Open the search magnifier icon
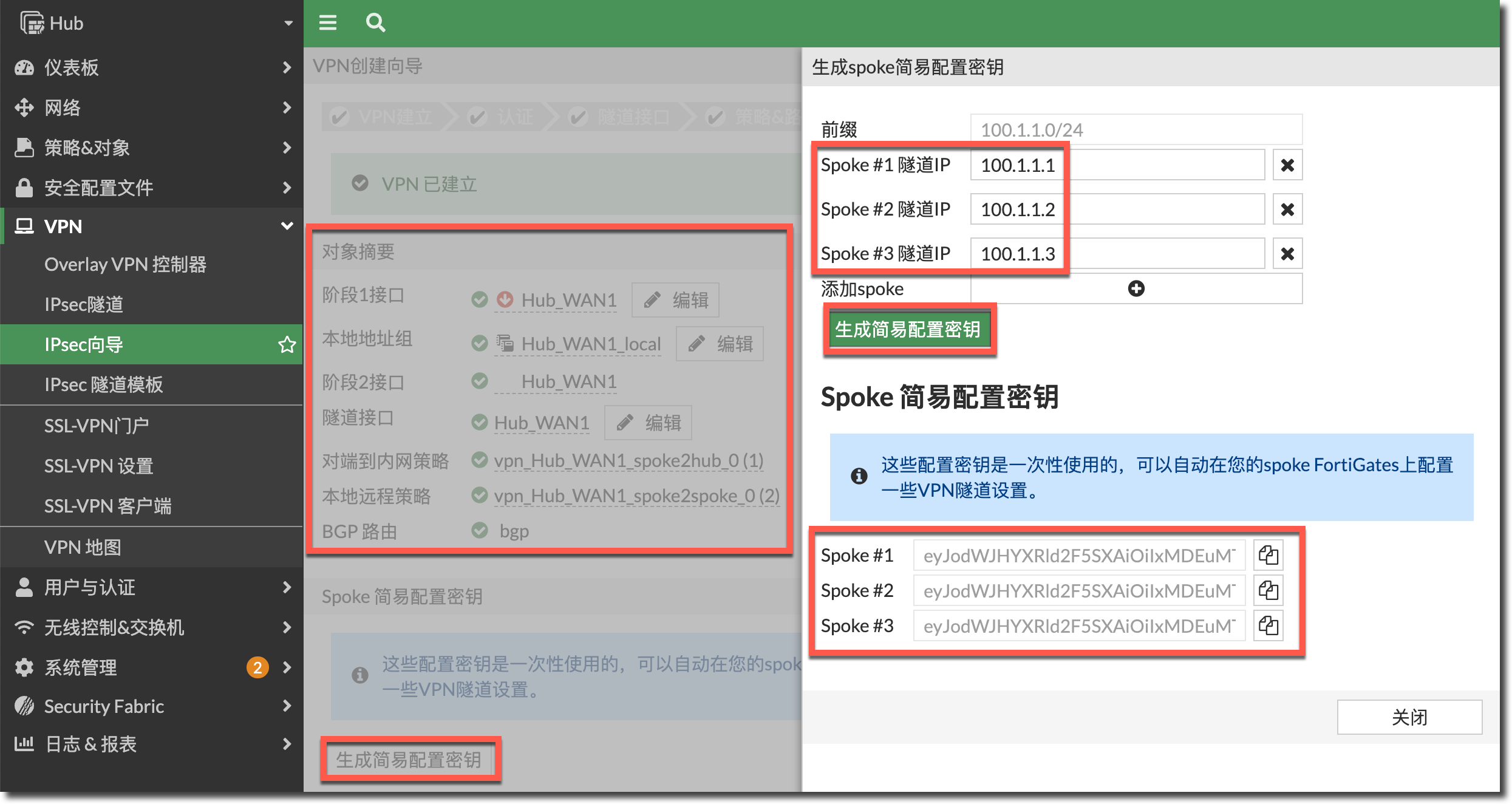 (375, 23)
